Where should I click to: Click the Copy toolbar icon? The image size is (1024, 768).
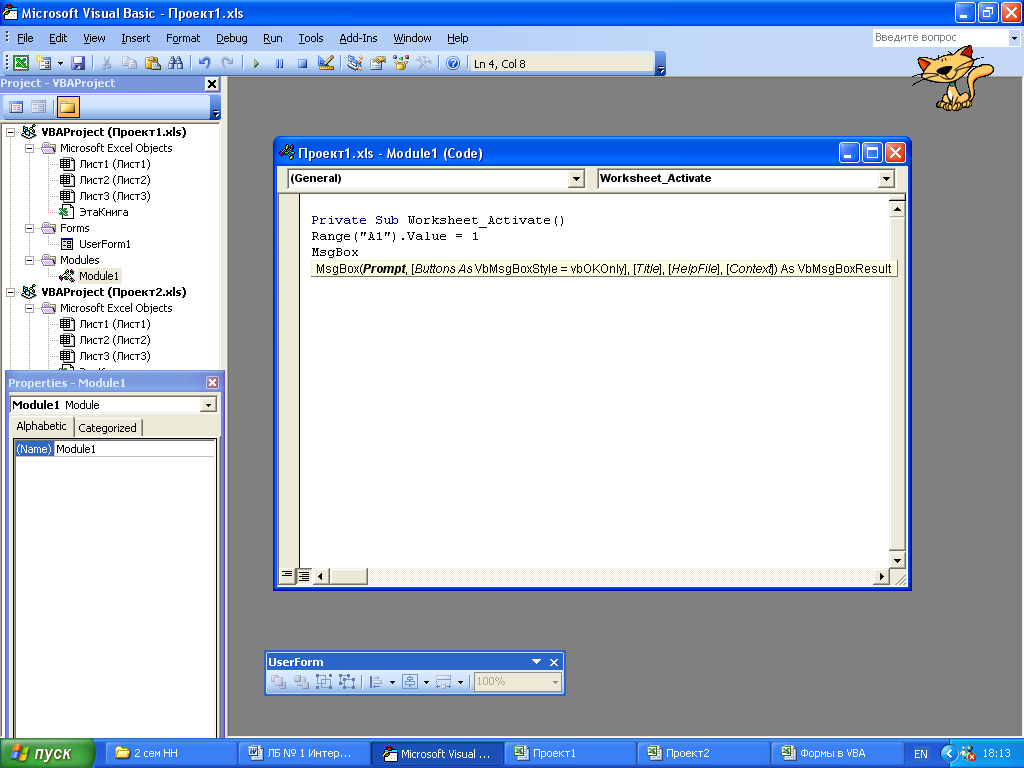click(x=129, y=63)
